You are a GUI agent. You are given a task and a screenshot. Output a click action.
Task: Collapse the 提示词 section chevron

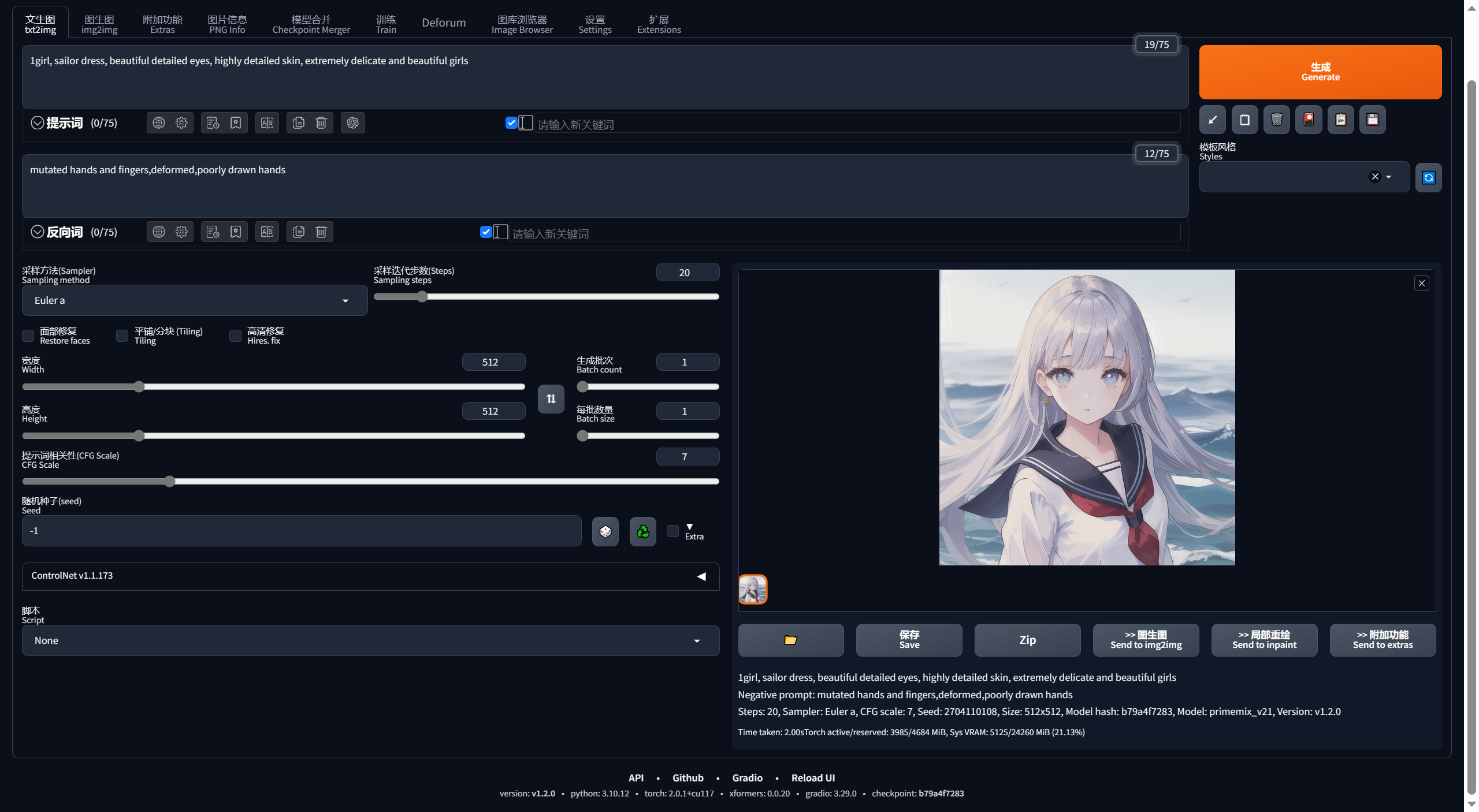point(37,122)
